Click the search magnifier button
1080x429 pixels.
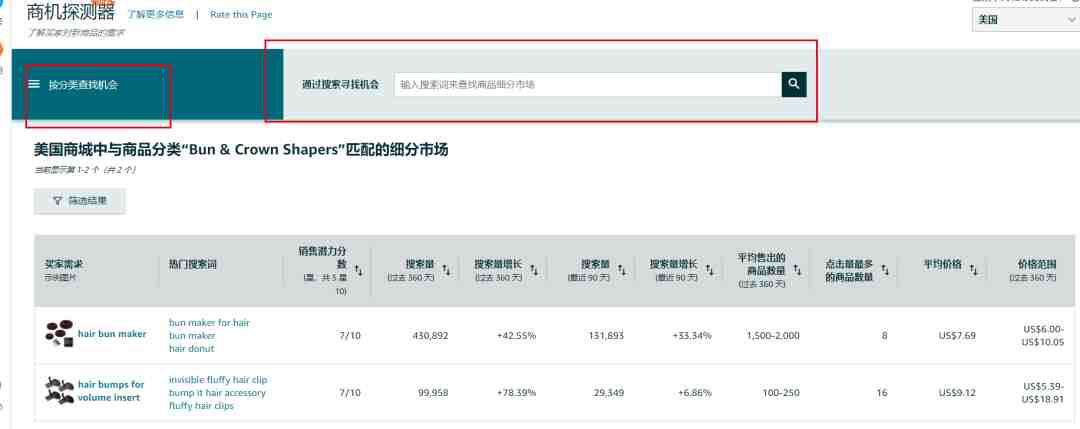pos(793,84)
